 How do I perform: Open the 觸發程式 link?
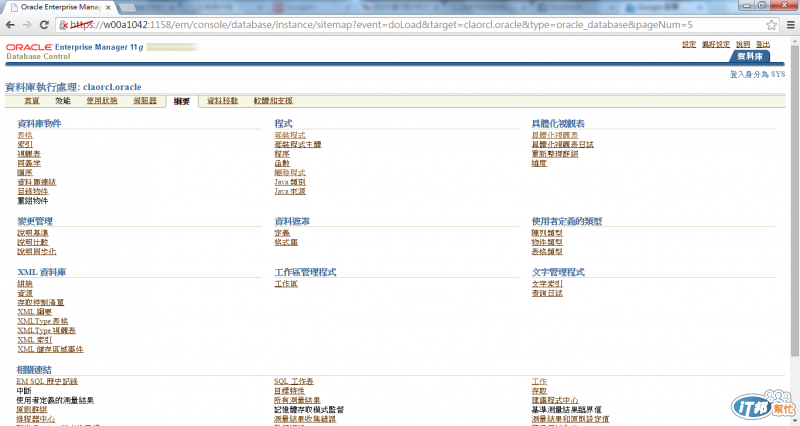(x=290, y=172)
